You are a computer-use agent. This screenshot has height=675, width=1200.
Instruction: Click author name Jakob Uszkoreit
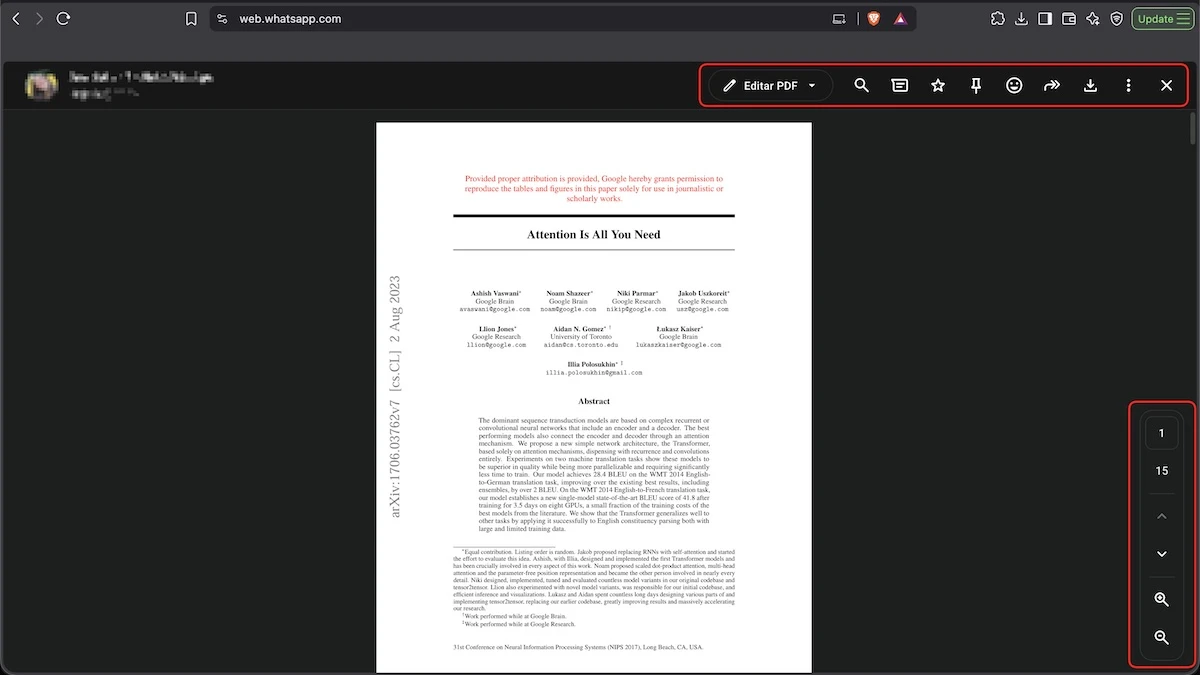704,293
